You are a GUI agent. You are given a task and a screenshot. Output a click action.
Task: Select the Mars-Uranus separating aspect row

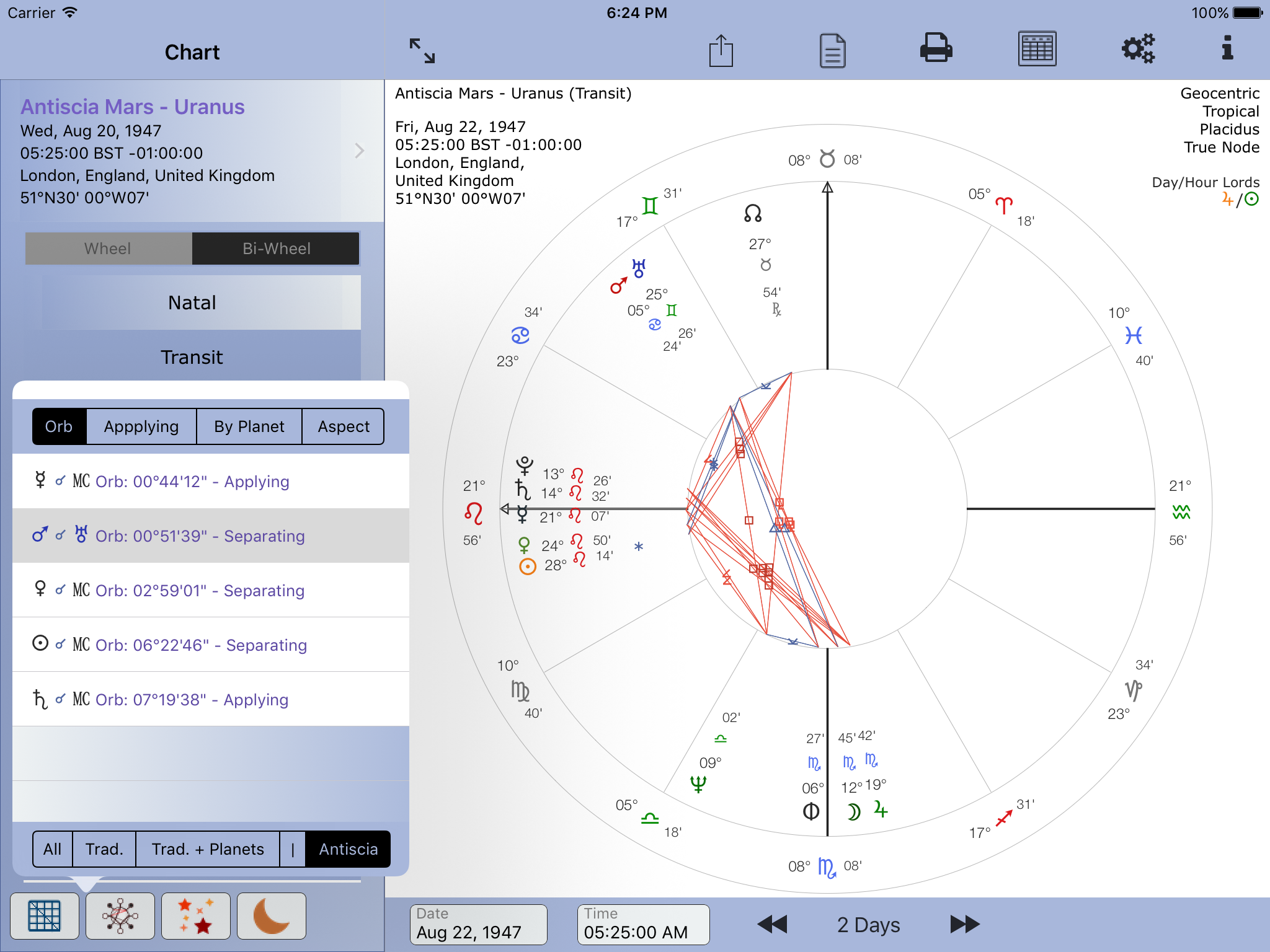pyautogui.click(x=211, y=535)
